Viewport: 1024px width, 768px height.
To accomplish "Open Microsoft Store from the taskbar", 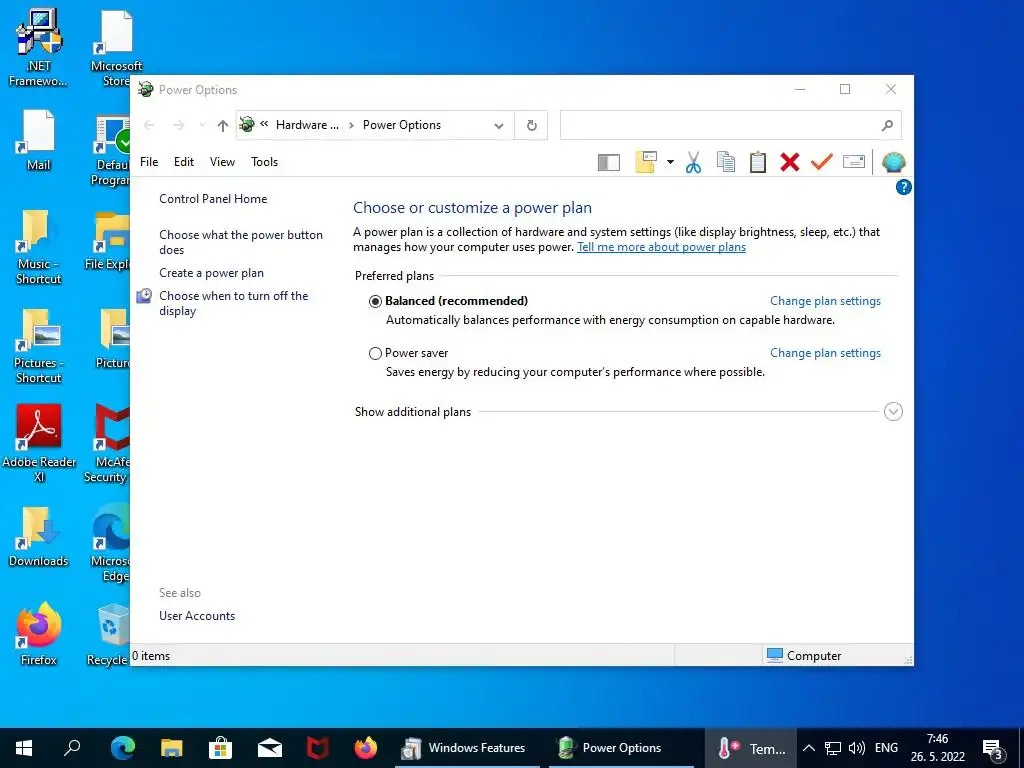I will pos(221,748).
